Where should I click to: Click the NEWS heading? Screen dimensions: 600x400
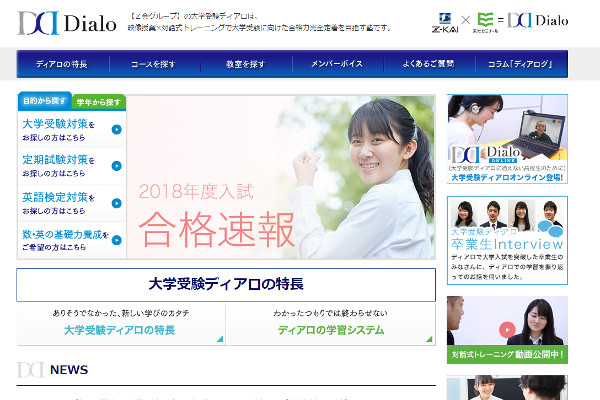(x=69, y=370)
